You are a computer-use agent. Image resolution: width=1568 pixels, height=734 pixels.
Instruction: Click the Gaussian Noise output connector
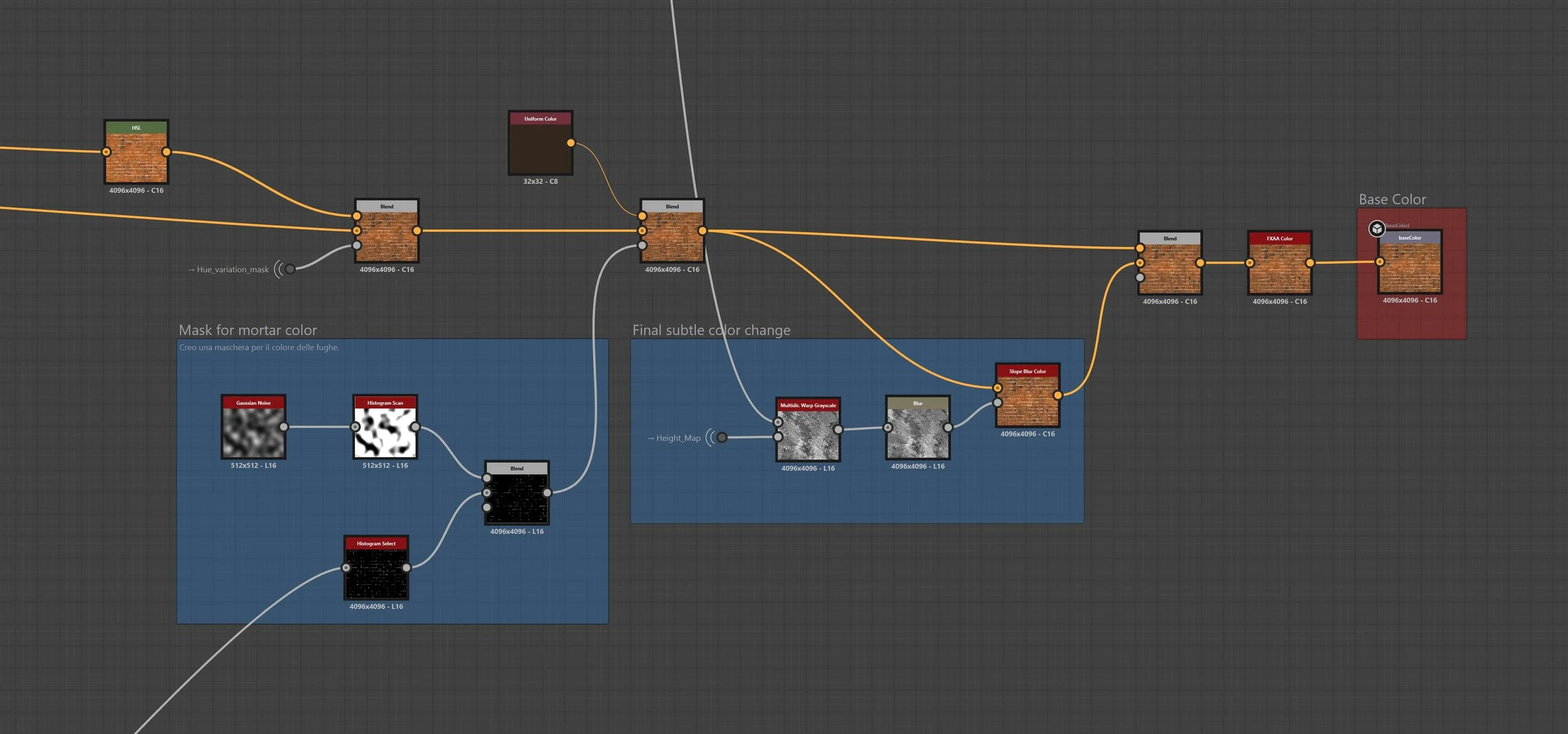click(284, 427)
